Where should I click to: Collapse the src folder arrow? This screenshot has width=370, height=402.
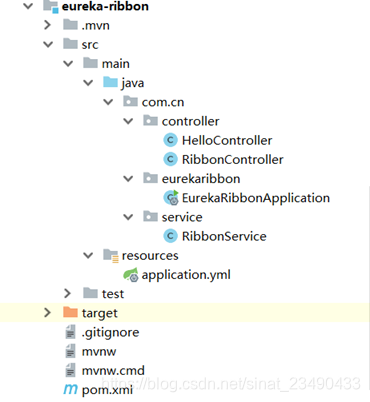click(48, 44)
